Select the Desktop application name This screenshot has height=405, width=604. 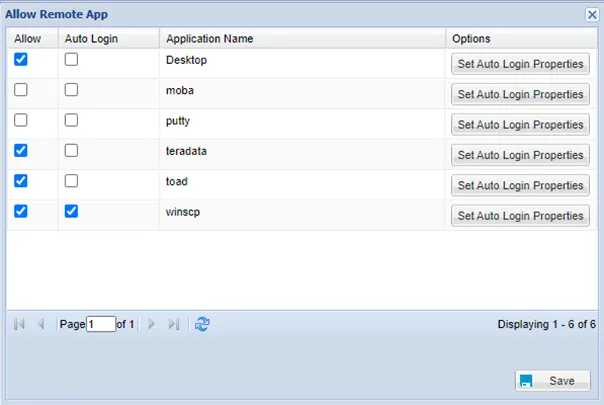186,60
